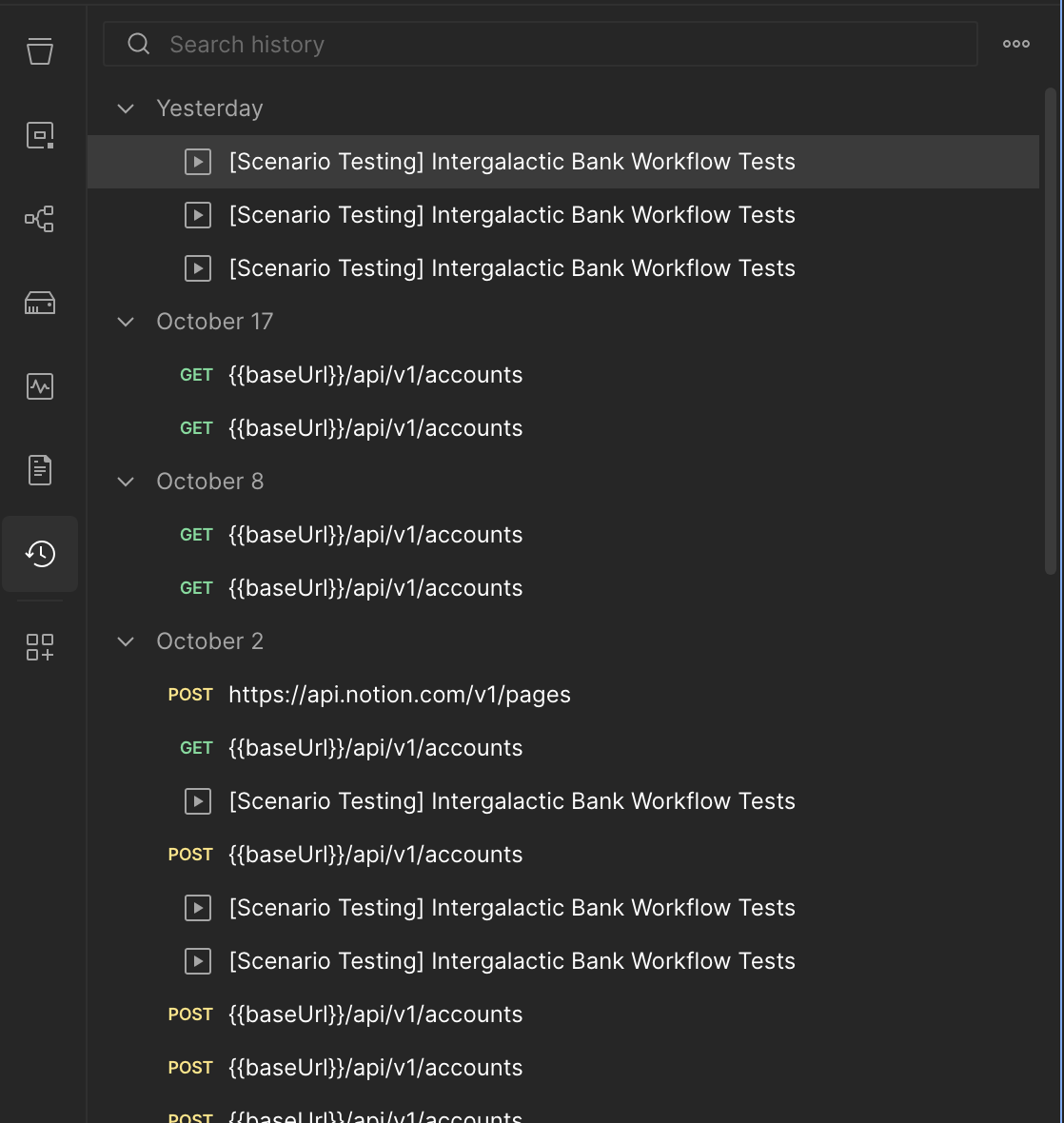The image size is (1064, 1123).
Task: Open the bucket-shaped icon in the sidebar
Action: pos(40,51)
